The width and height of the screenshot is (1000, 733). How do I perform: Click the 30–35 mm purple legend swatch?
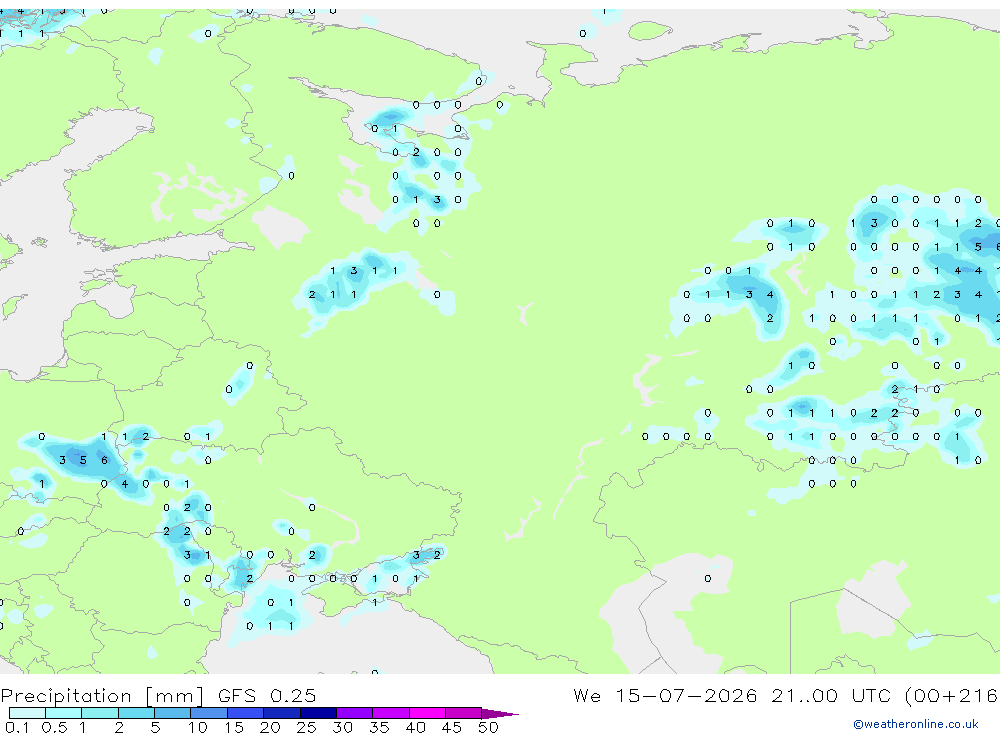tap(355, 713)
